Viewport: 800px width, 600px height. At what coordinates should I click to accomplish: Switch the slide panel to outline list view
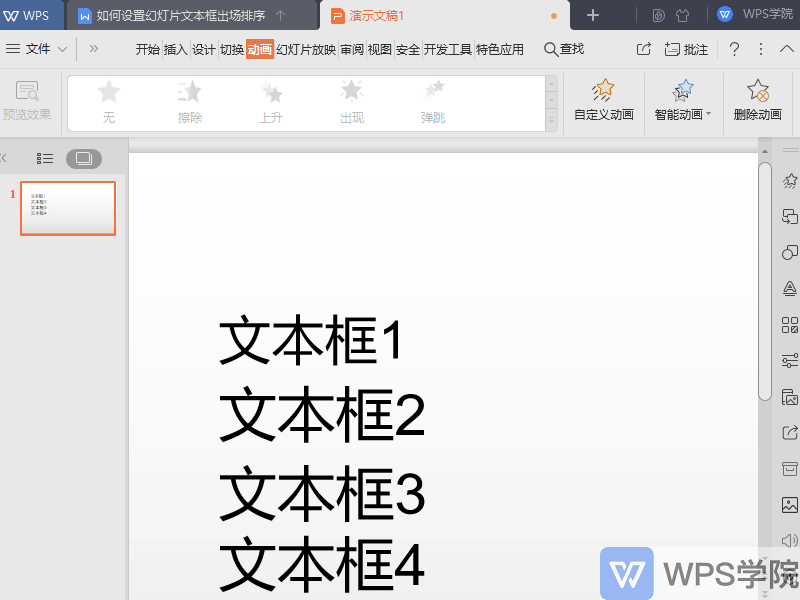pyautogui.click(x=44, y=158)
